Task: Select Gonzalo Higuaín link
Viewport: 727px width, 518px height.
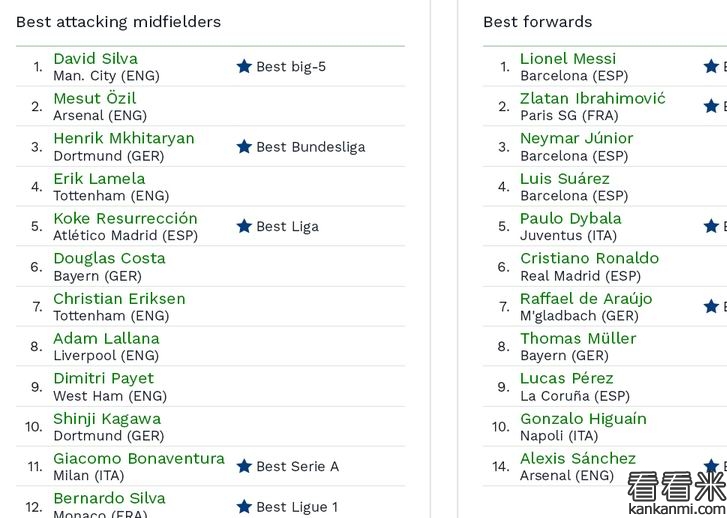Action: point(583,419)
